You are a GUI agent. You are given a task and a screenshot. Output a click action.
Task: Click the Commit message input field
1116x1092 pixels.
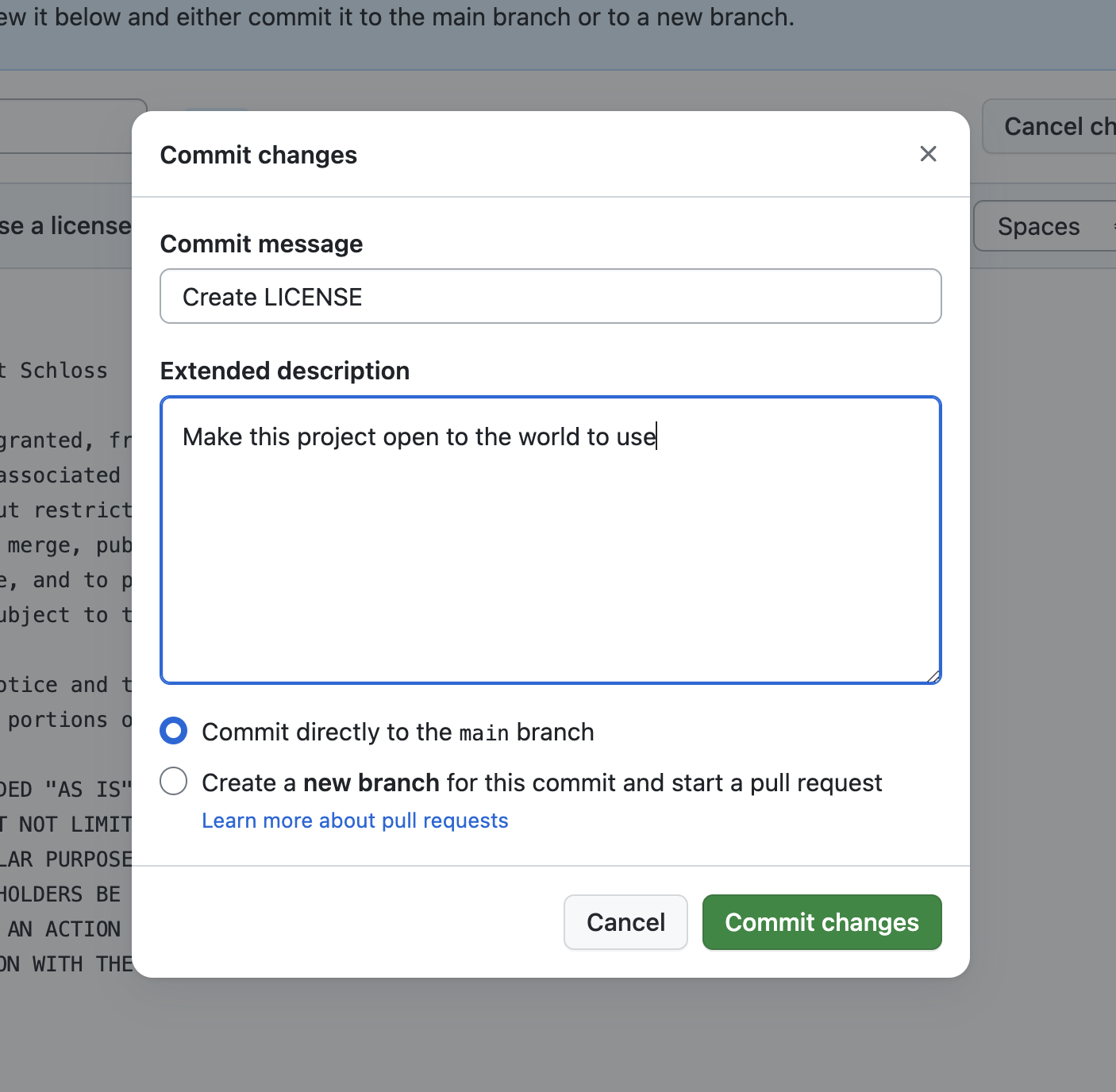[x=550, y=297]
